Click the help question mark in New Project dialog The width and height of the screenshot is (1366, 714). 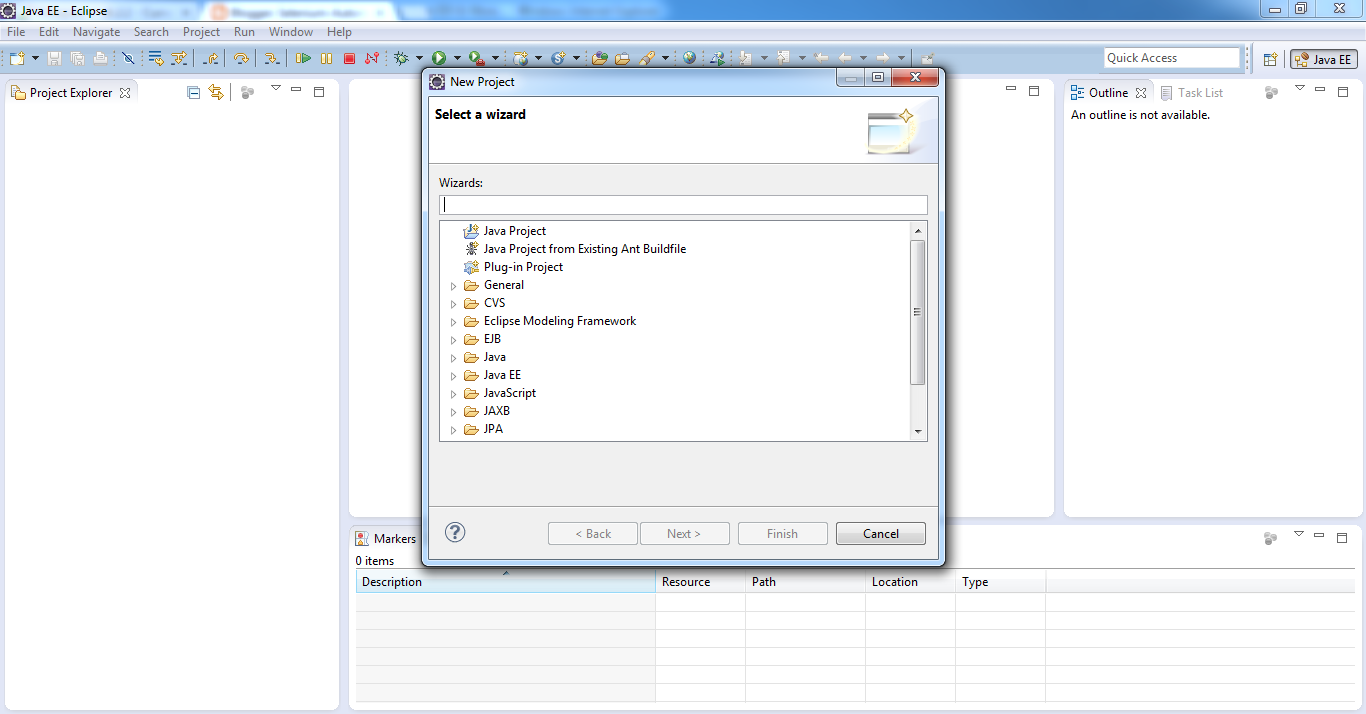(x=455, y=532)
